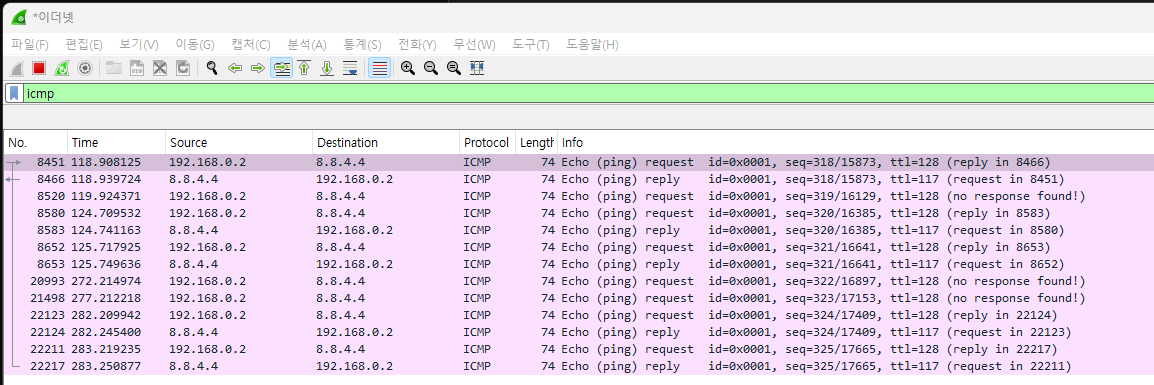
Task: Zoom out main window text
Action: pos(431,68)
